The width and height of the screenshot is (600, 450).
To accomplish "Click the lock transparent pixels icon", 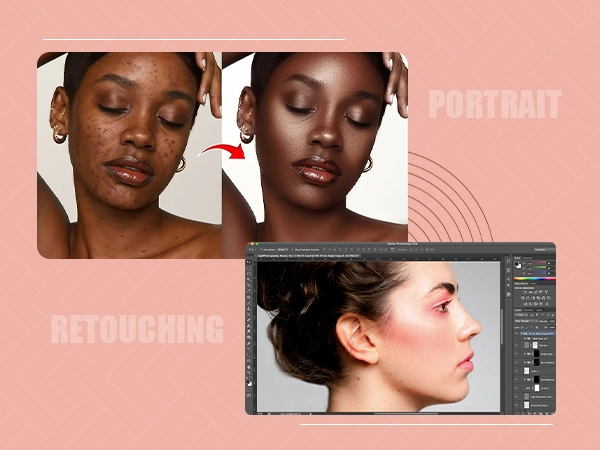I will click(x=522, y=328).
